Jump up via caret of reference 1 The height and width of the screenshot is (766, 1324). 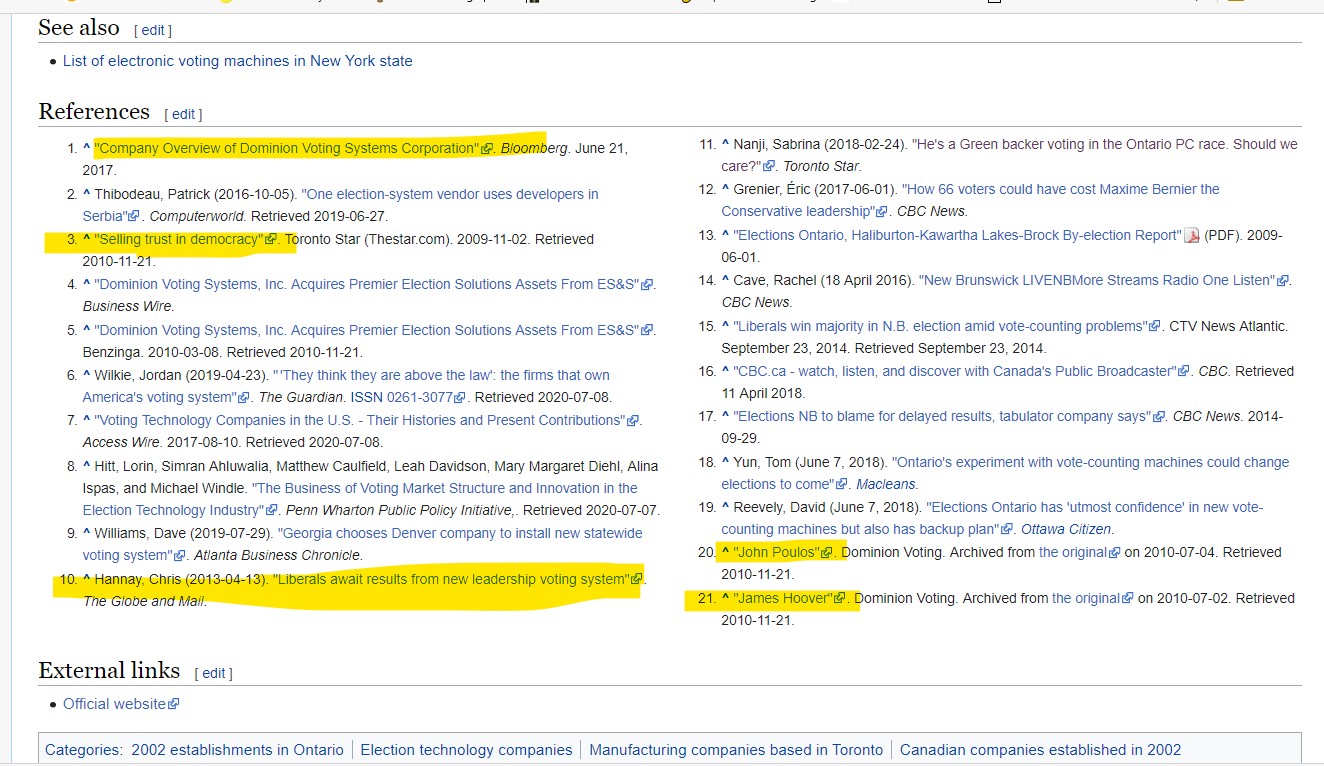[x=87, y=148]
